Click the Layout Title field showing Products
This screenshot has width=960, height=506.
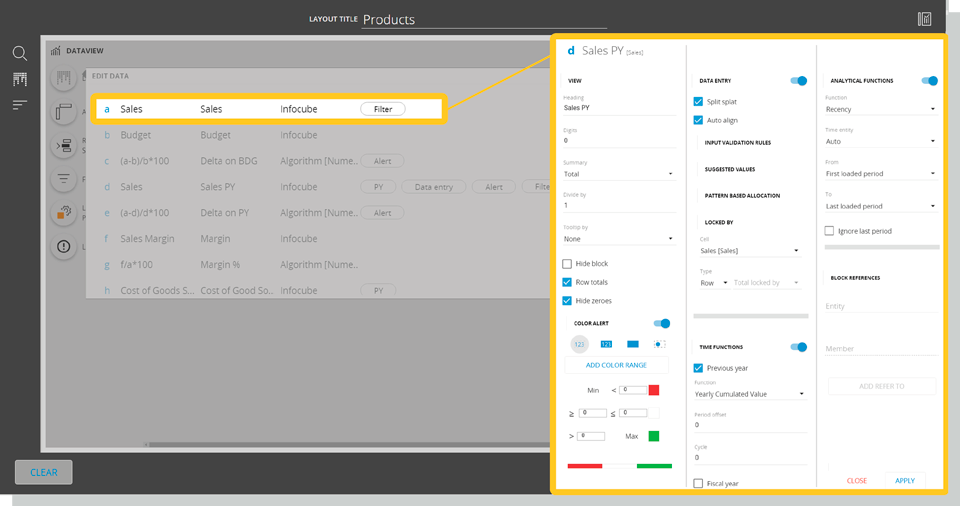[484, 20]
